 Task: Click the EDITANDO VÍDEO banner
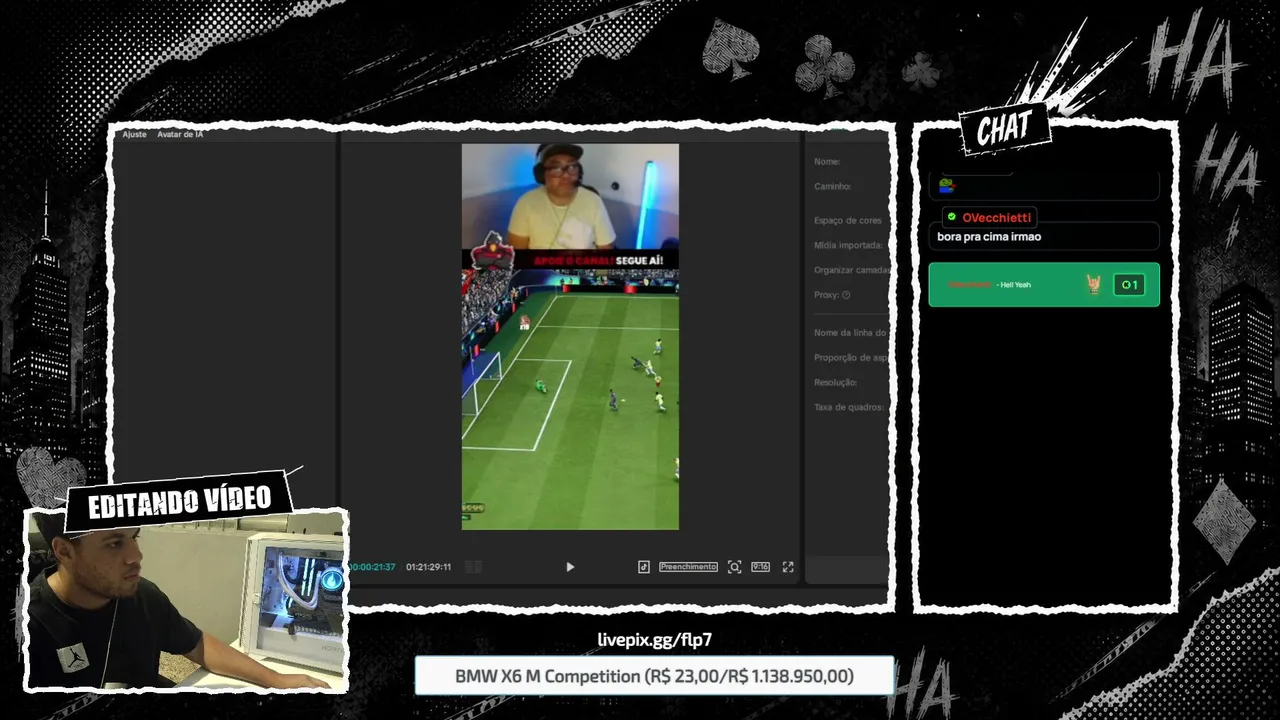[x=180, y=502]
